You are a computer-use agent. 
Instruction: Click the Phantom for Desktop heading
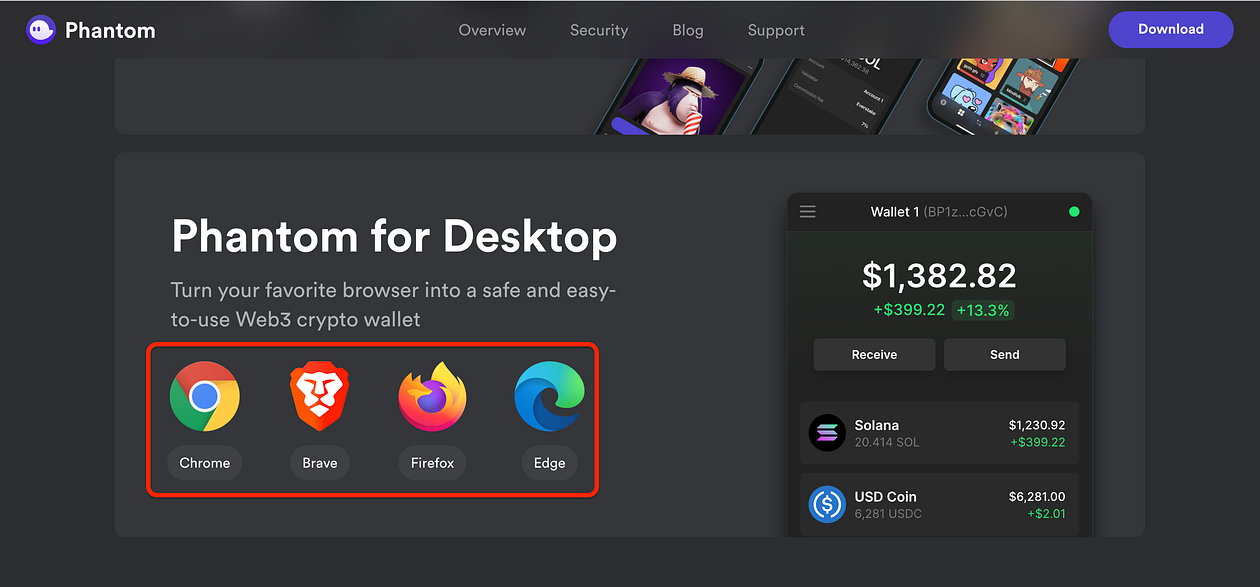point(394,237)
